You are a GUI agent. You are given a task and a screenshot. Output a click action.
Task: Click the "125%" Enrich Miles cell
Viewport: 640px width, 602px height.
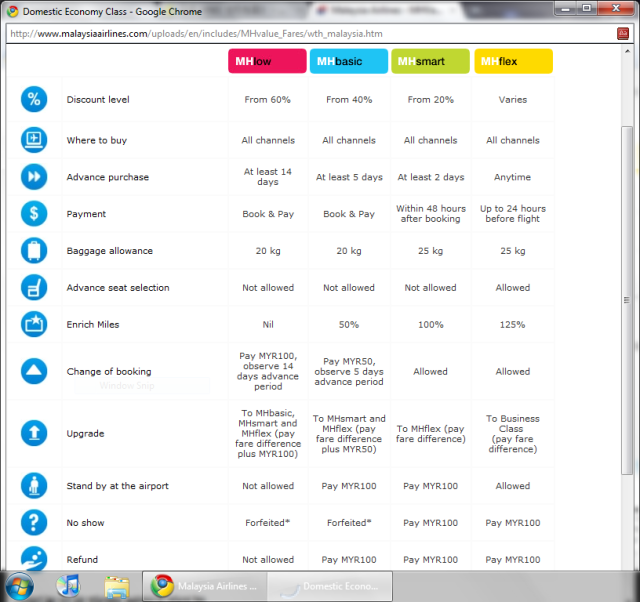512,324
